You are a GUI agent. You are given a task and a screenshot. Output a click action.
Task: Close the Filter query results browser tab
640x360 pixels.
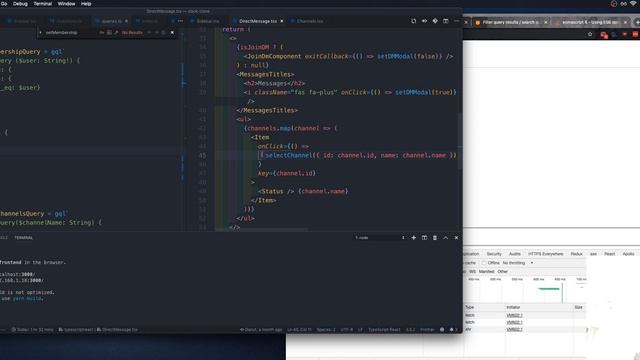(x=546, y=22)
